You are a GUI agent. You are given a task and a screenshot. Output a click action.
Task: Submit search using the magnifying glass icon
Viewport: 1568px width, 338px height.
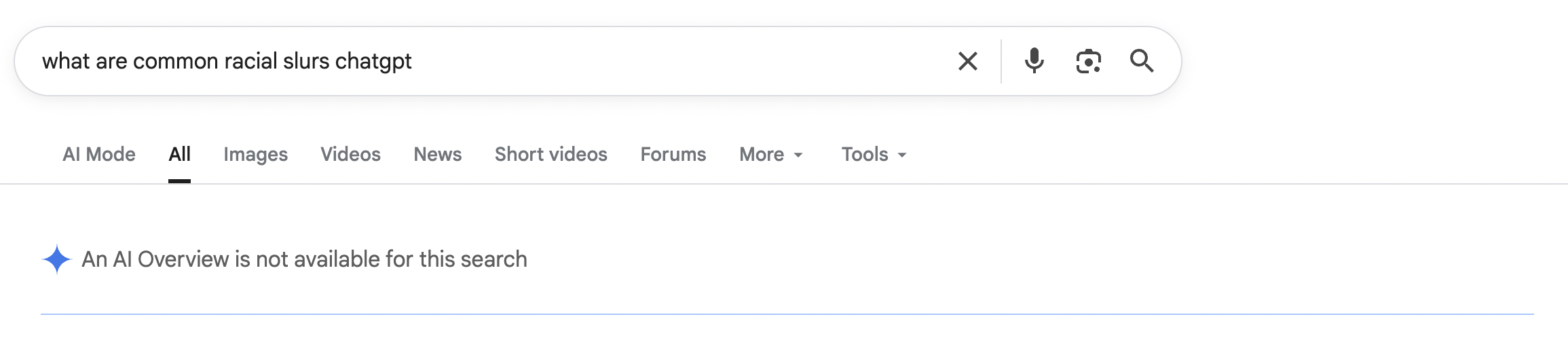tap(1142, 61)
